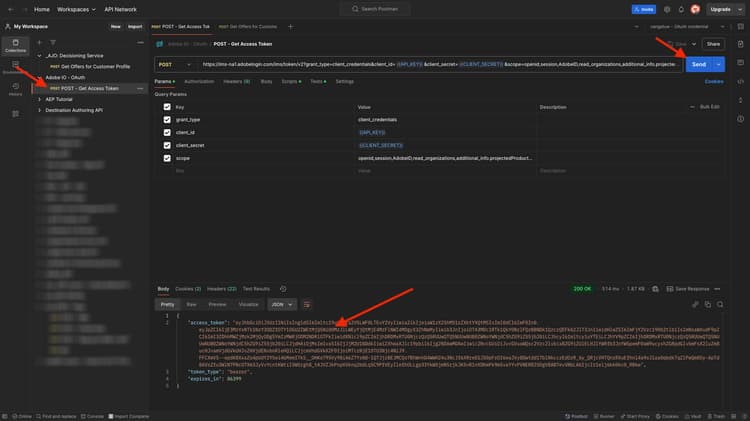Uncheck the client_id parameter

coord(167,133)
